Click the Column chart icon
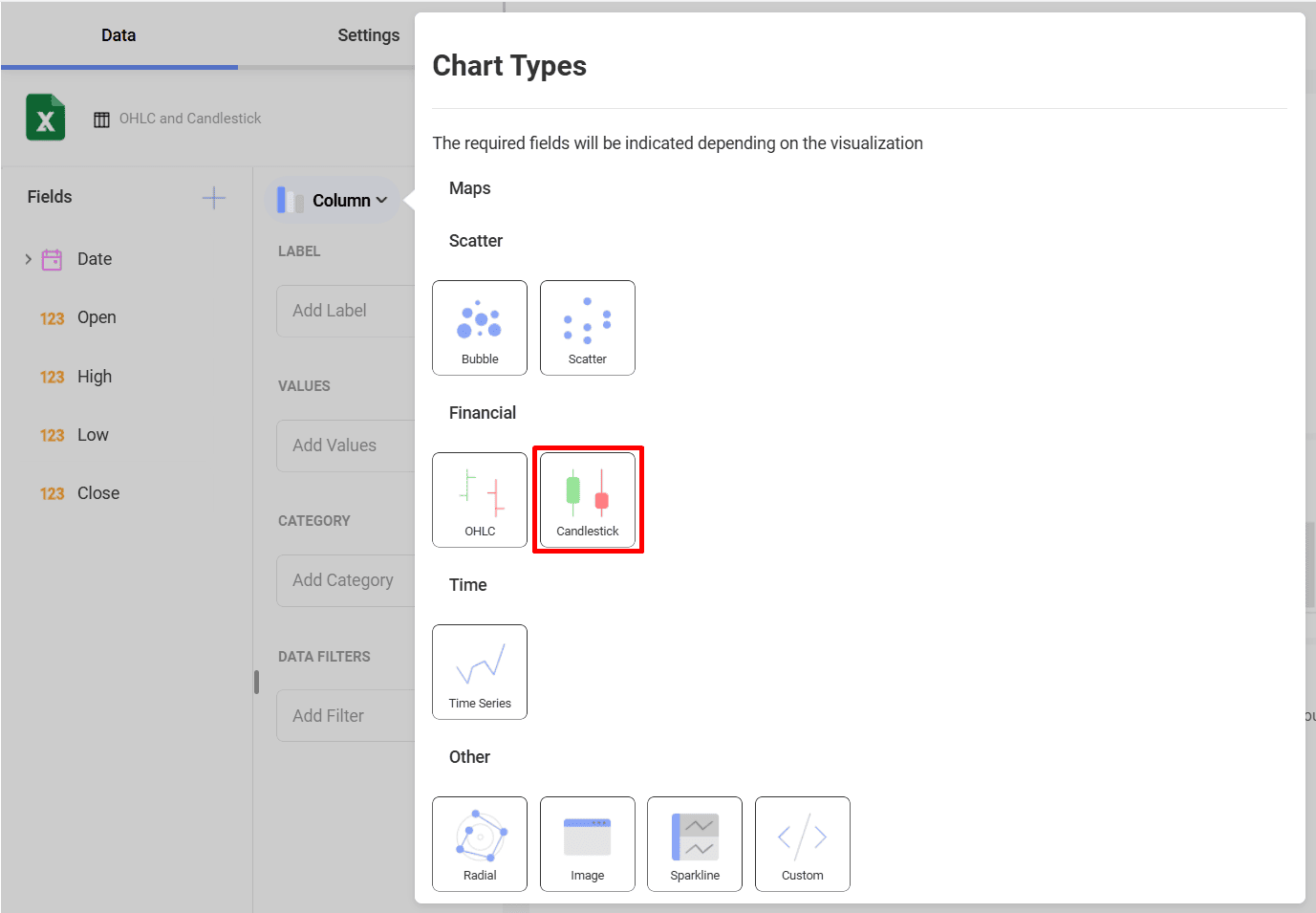 pyautogui.click(x=290, y=200)
